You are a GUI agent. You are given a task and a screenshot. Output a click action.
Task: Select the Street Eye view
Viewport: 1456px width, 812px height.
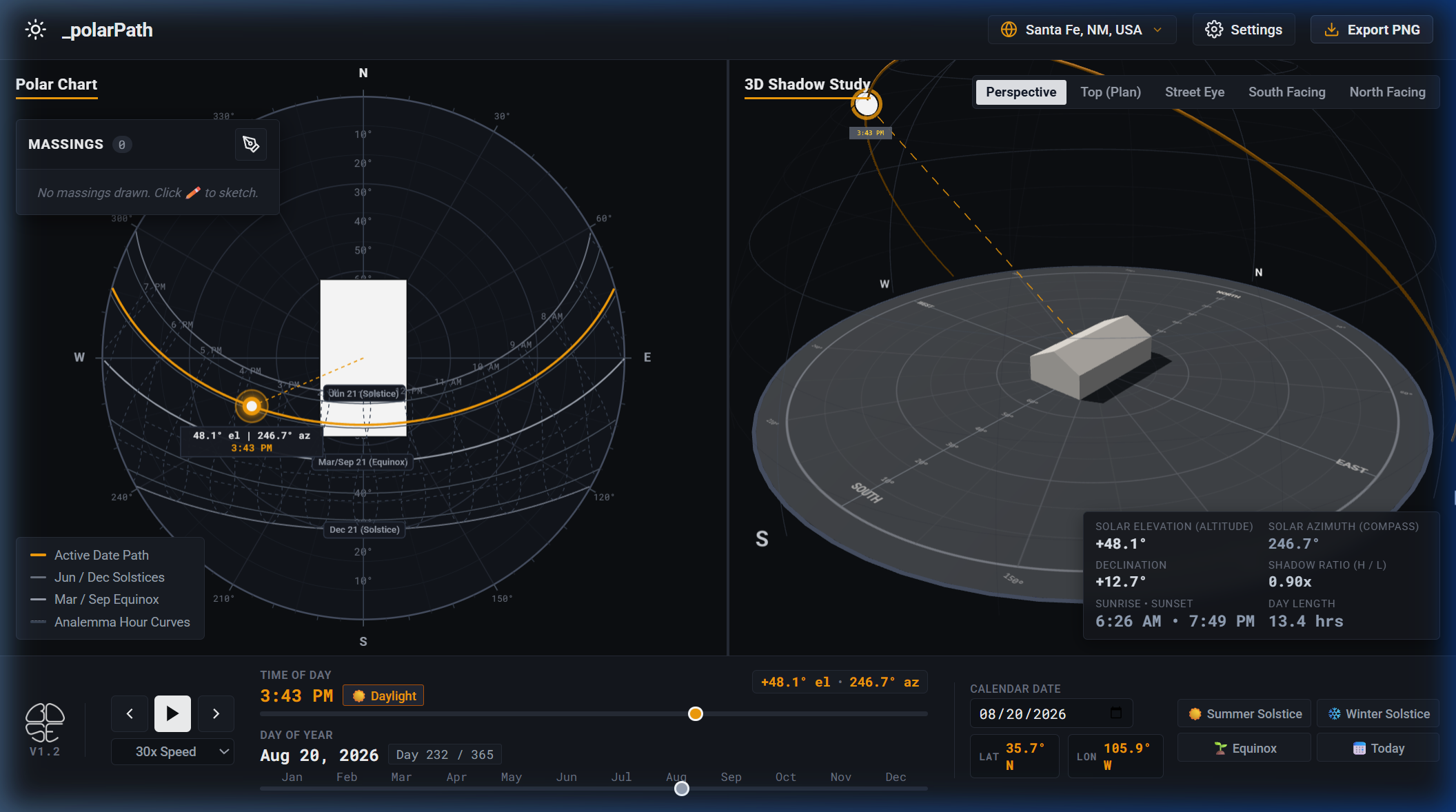pyautogui.click(x=1195, y=92)
